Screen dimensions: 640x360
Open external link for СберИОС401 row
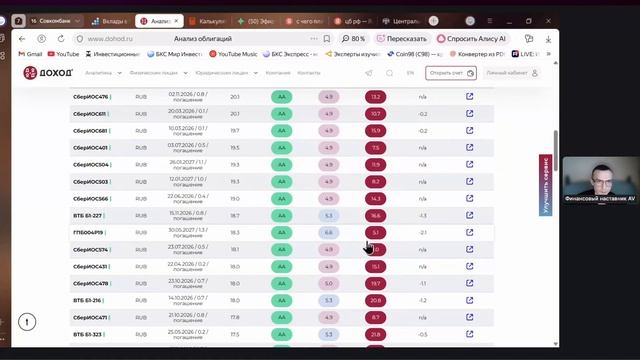[469, 147]
